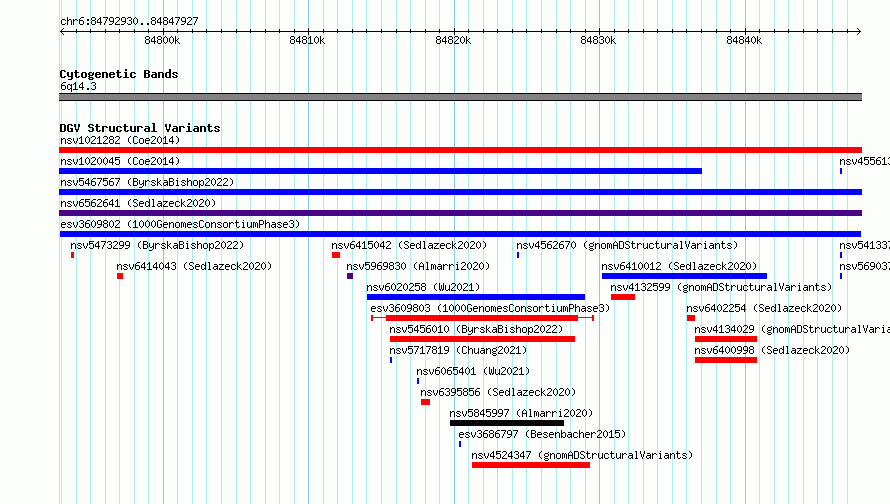Click nsv6415042 (Sedlazeck2020) label
Screen dimensions: 890x504
409,245
